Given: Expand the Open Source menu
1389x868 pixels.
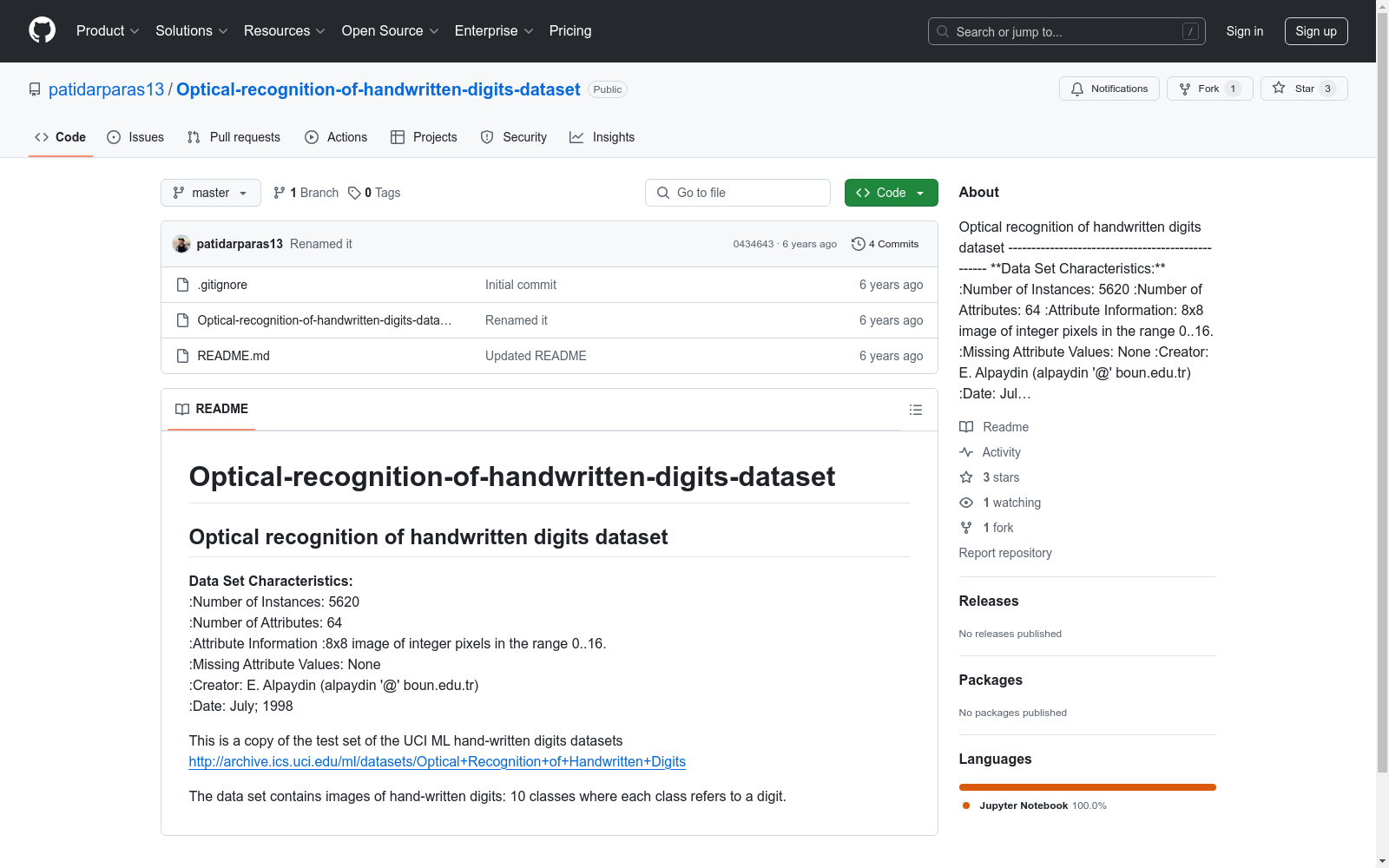Looking at the screenshot, I should pos(391,30).
